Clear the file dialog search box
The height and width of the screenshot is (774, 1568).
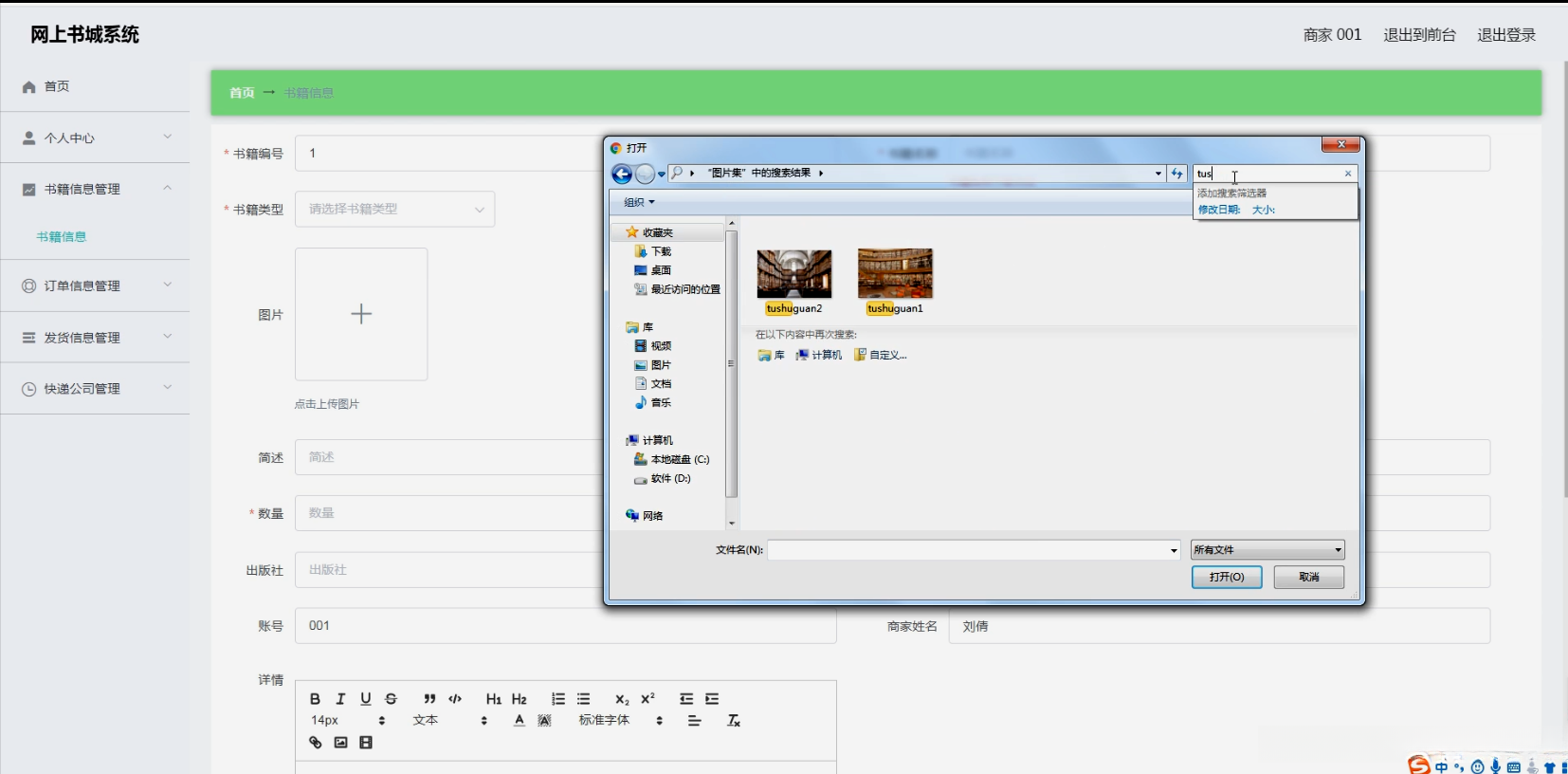1348,174
